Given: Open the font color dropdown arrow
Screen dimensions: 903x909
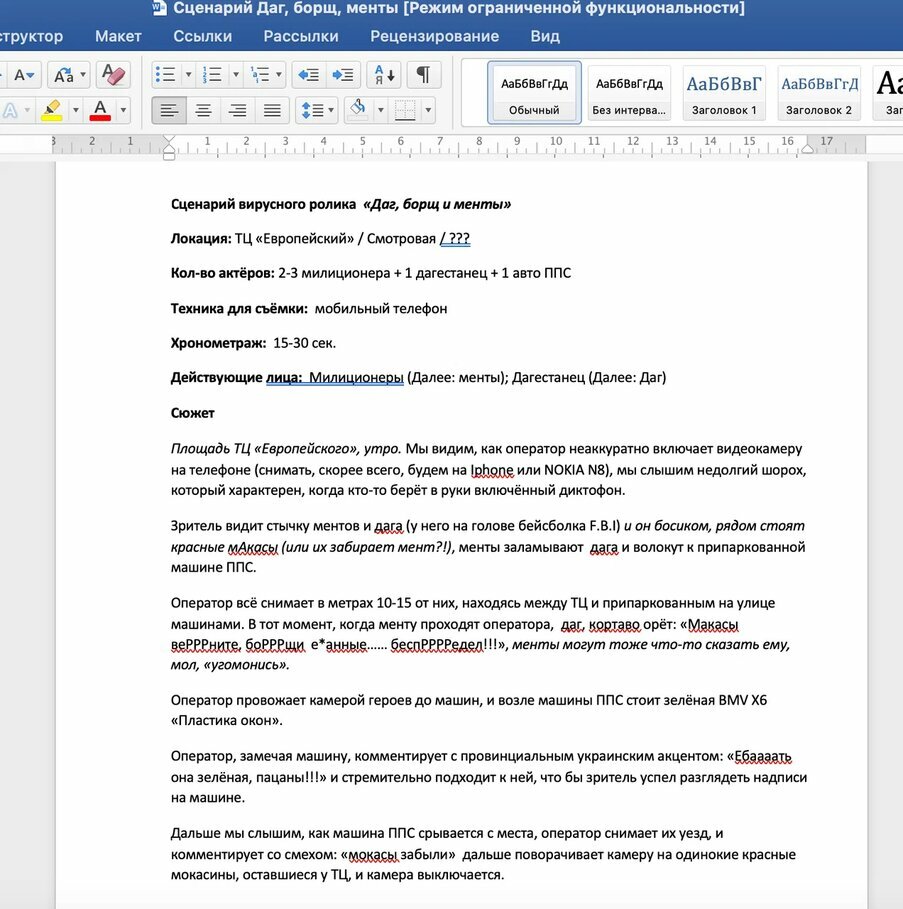Looking at the screenshot, I should pyautogui.click(x=123, y=110).
